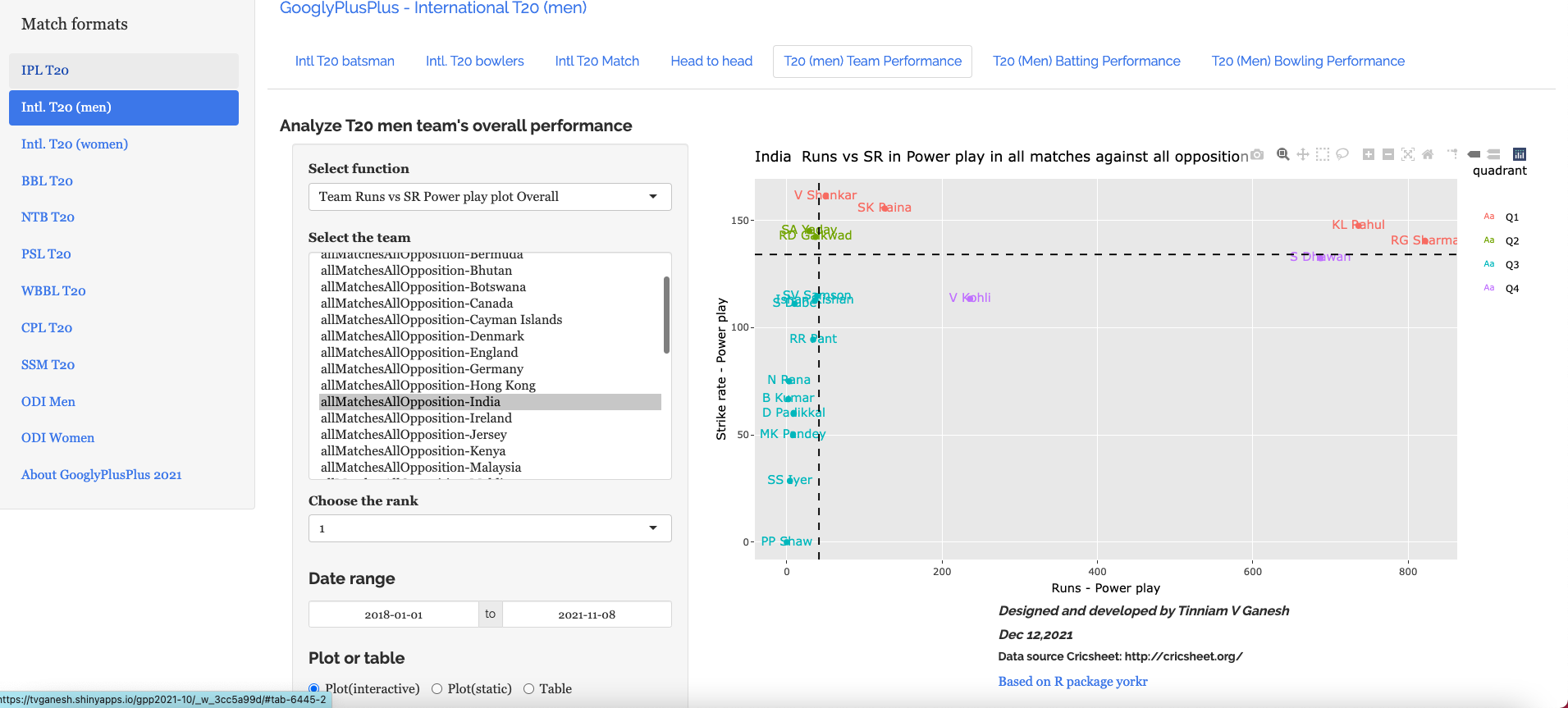This screenshot has height=708, width=1568.
Task: Click the Zoom out minus icon
Action: pyautogui.click(x=1388, y=154)
